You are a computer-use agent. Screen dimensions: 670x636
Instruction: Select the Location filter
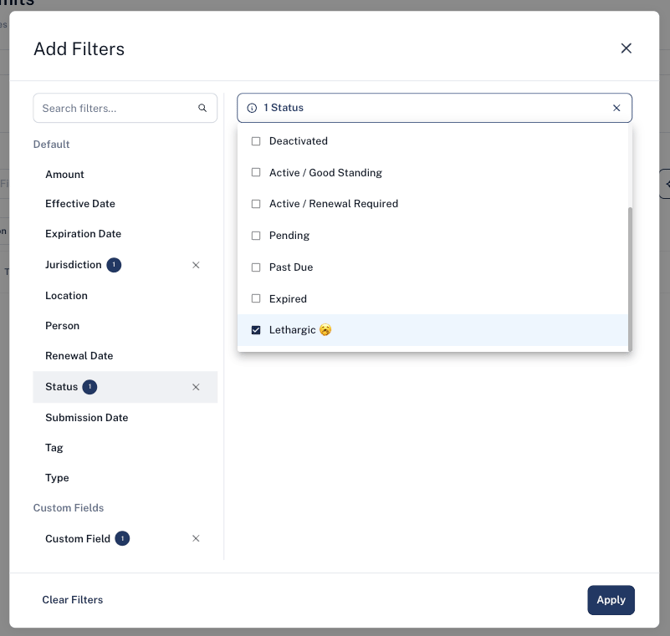tap(66, 296)
